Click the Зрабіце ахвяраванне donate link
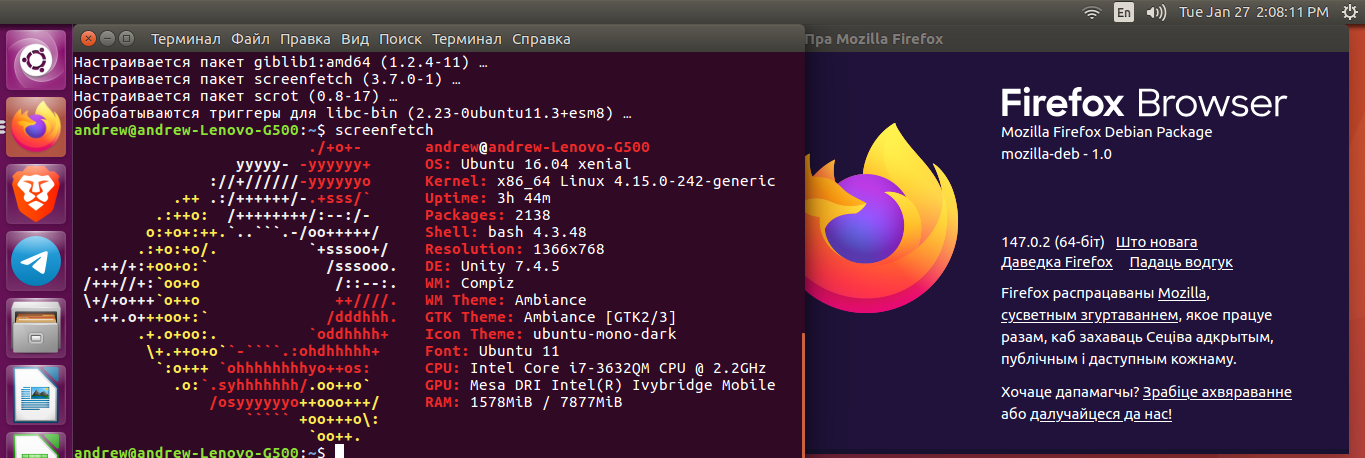The image size is (1365, 458). [1217, 392]
